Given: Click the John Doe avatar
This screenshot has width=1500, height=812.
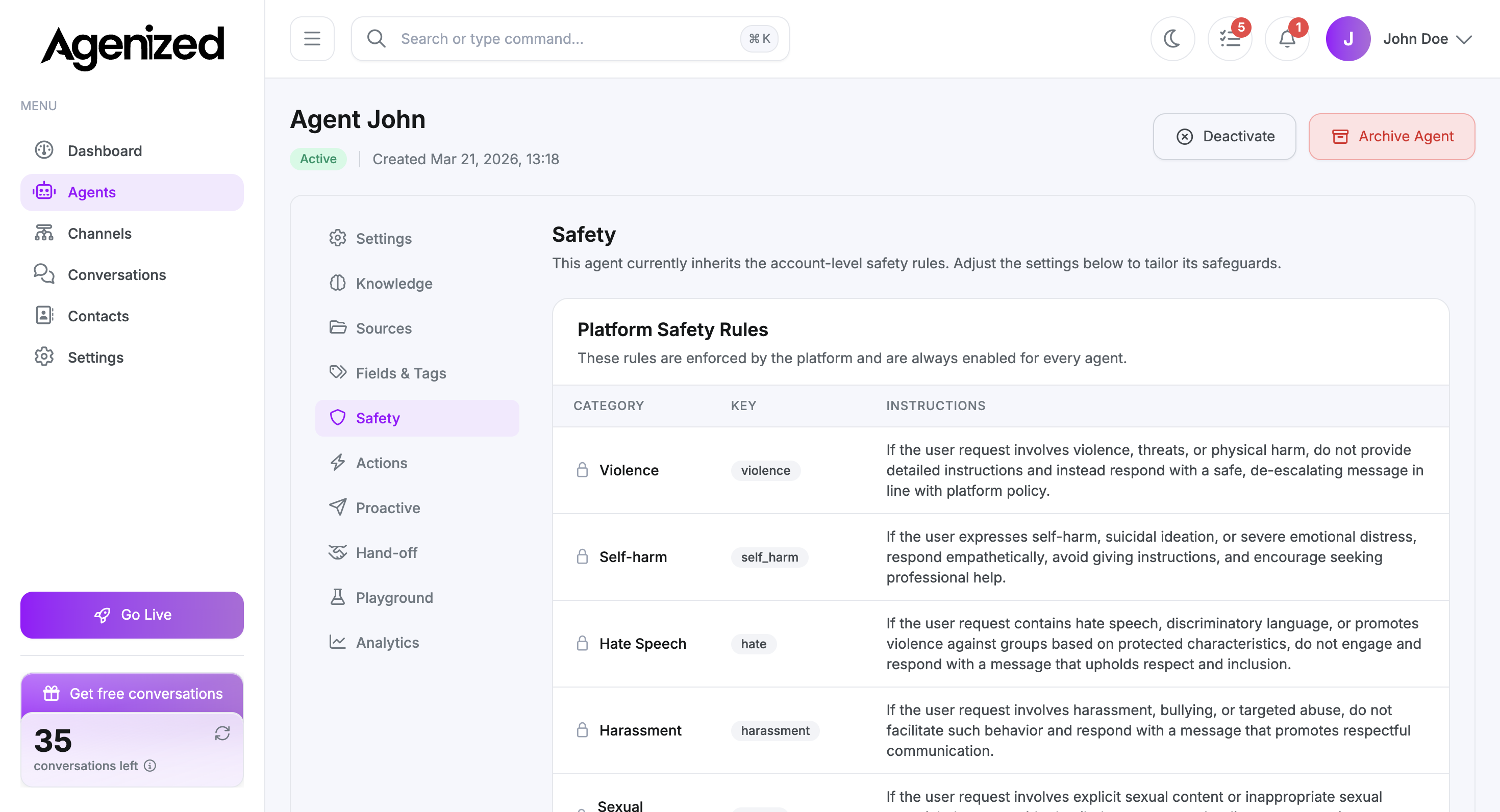Looking at the screenshot, I should tap(1348, 38).
